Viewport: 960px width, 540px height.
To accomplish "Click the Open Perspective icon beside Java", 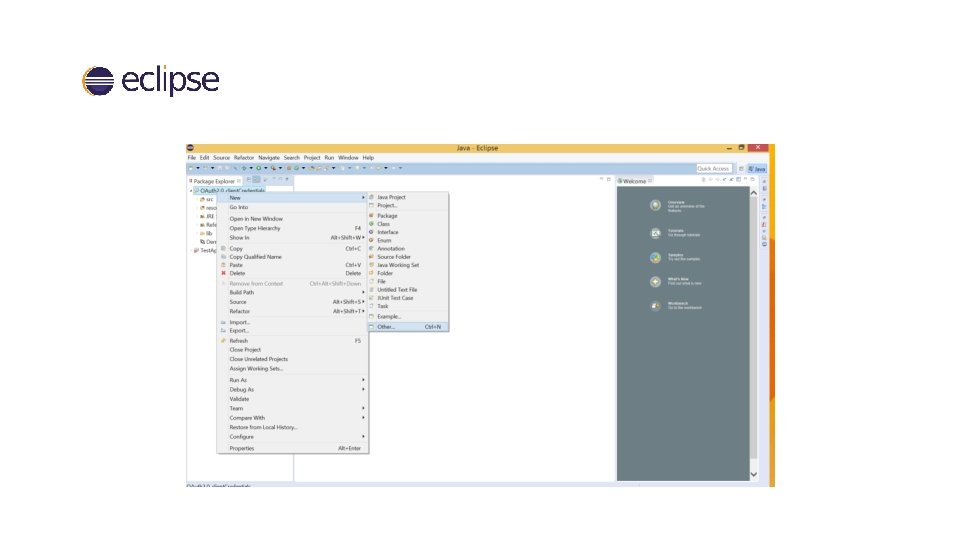I will click(x=741, y=168).
